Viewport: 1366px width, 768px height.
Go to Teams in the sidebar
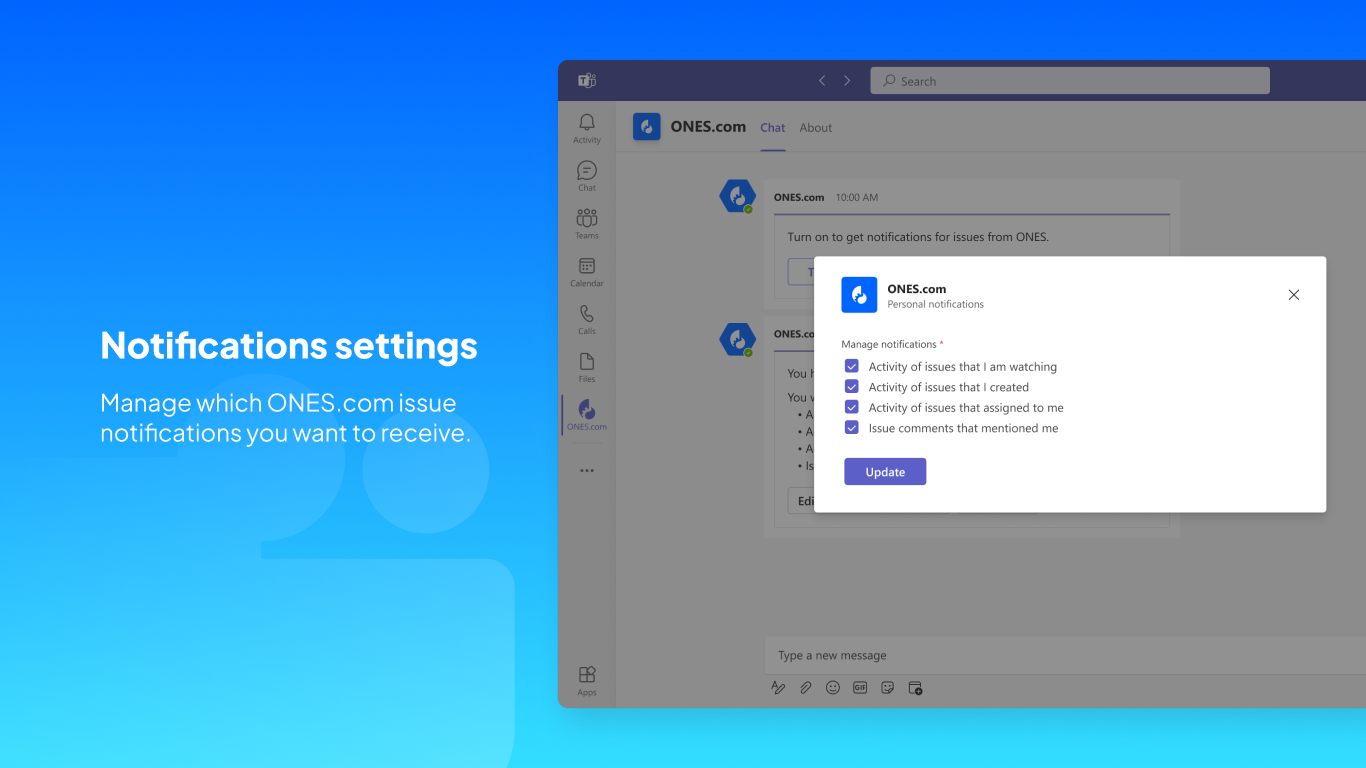[x=587, y=223]
